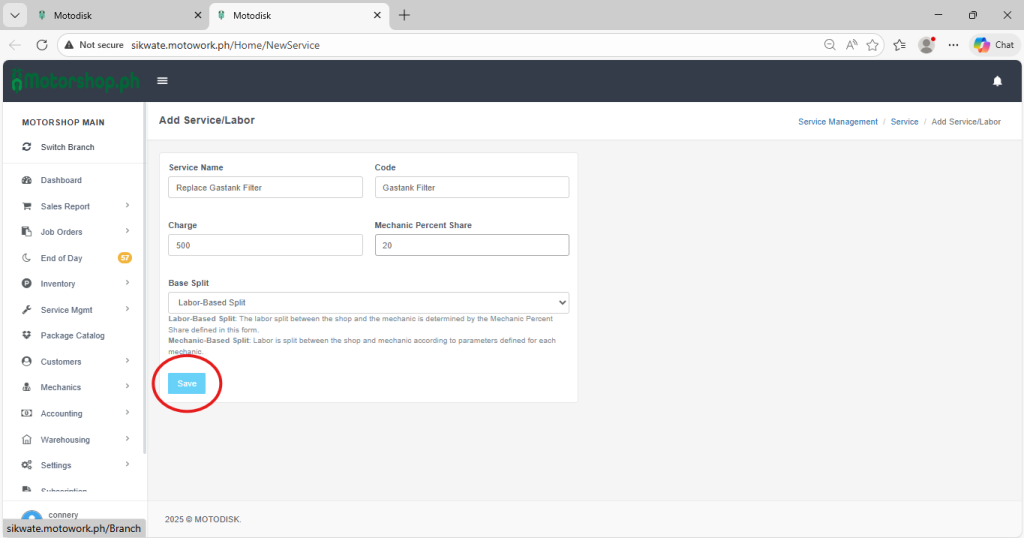This screenshot has height=538, width=1024.
Task: Click the Service Name input field
Action: [x=265, y=187]
